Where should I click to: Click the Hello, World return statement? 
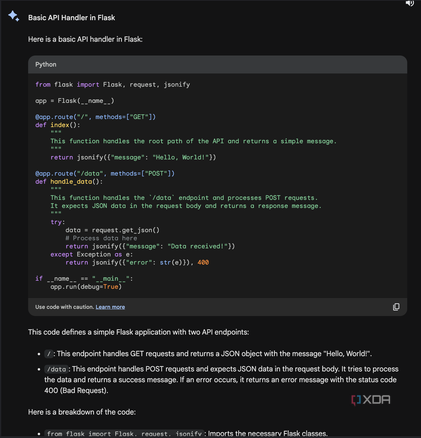point(133,157)
